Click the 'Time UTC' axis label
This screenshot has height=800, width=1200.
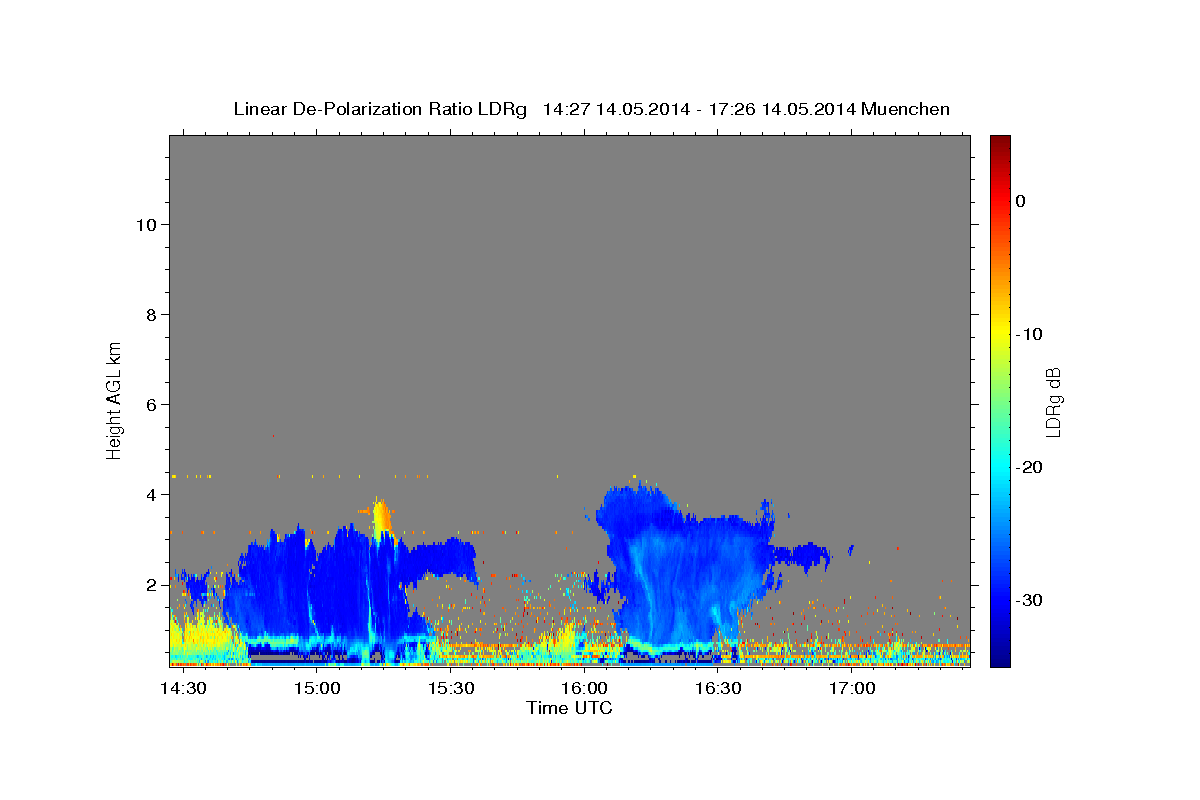click(569, 708)
